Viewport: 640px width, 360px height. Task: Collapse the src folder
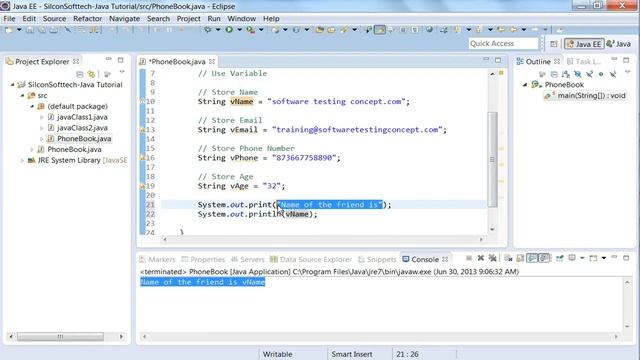tap(22, 96)
